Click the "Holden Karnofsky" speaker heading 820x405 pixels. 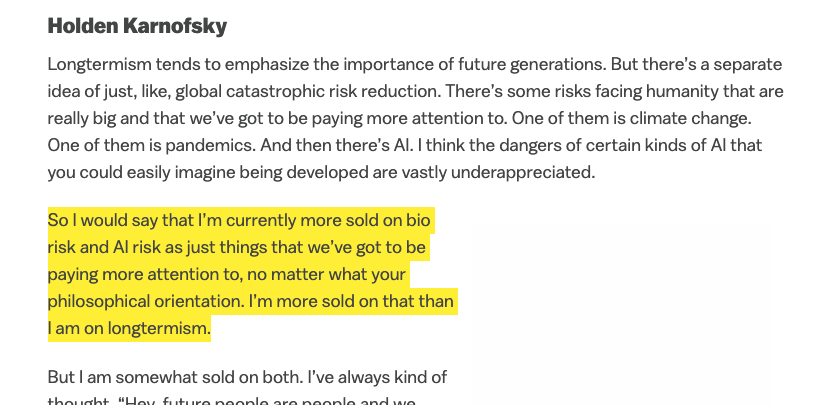(x=137, y=26)
